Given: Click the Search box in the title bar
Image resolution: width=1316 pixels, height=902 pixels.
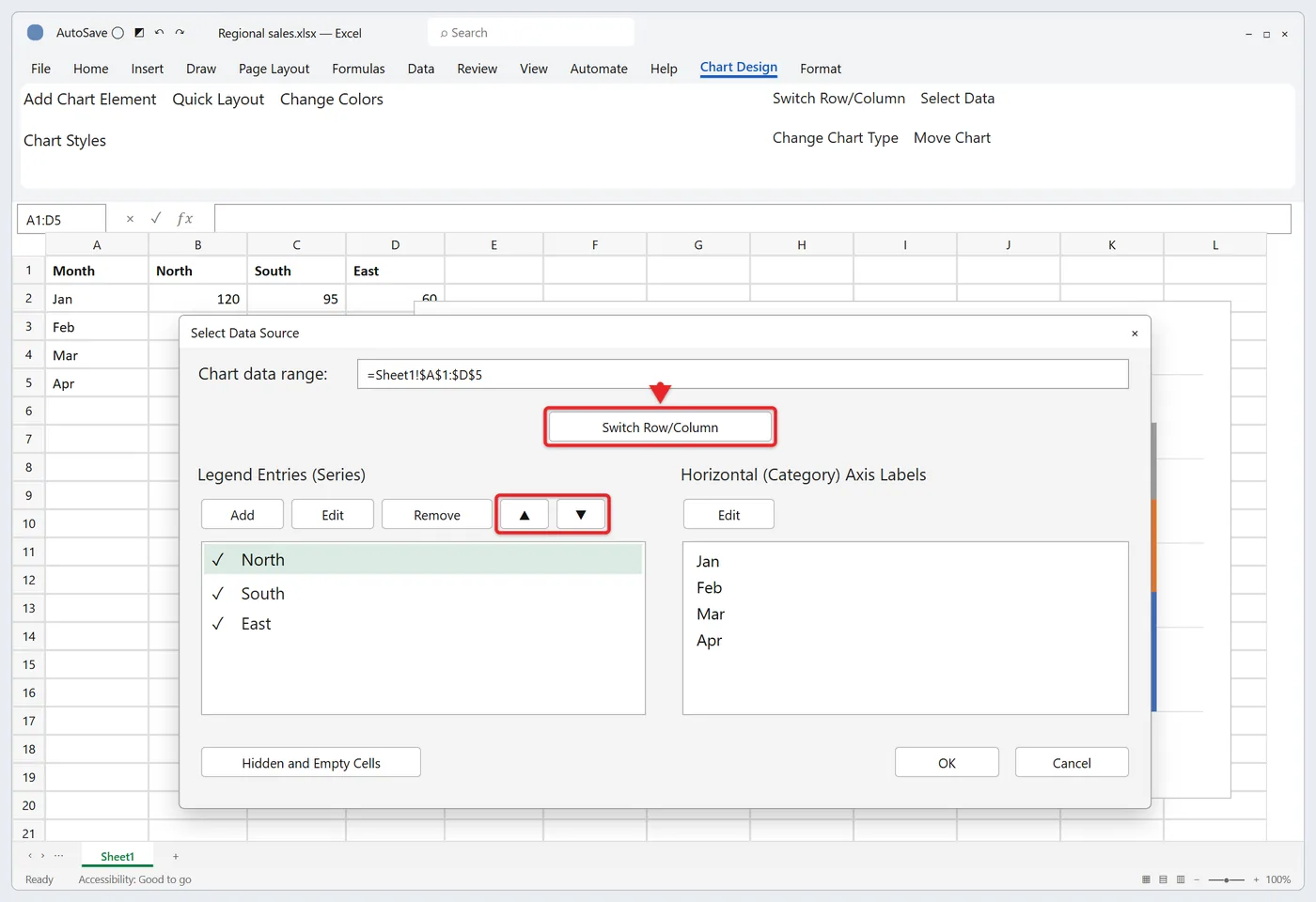Looking at the screenshot, I should click(531, 33).
